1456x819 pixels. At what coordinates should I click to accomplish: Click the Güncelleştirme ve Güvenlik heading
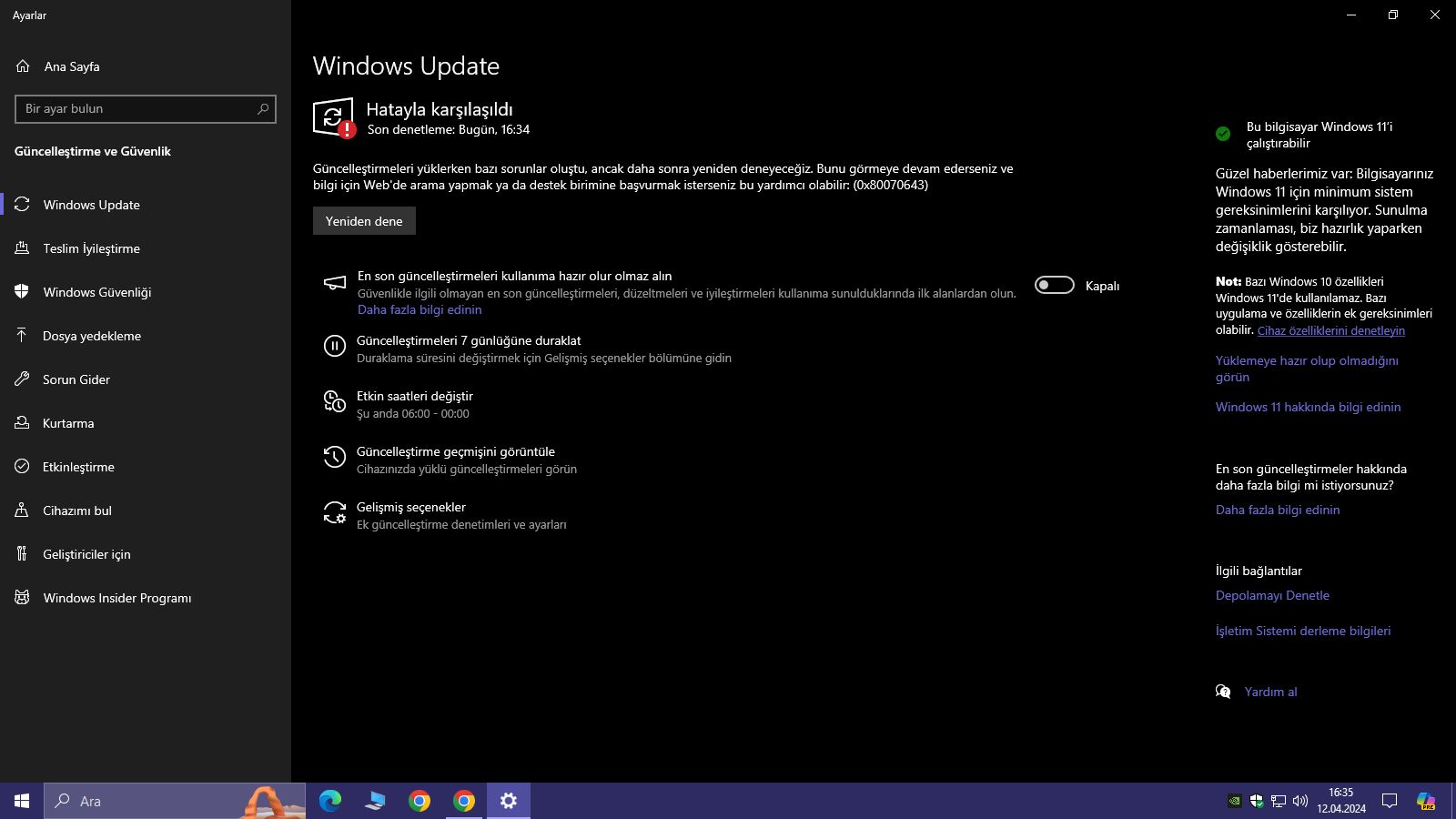pyautogui.click(x=93, y=151)
